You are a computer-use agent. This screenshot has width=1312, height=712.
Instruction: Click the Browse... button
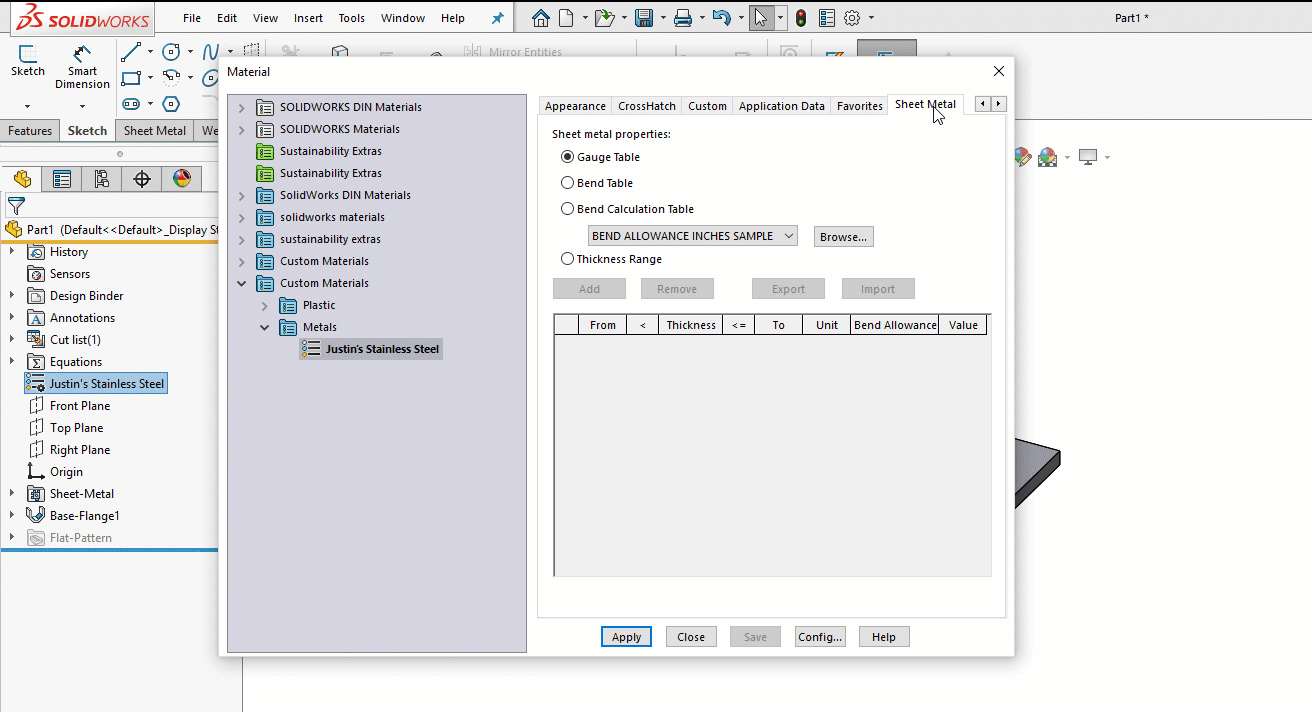pyautogui.click(x=844, y=237)
